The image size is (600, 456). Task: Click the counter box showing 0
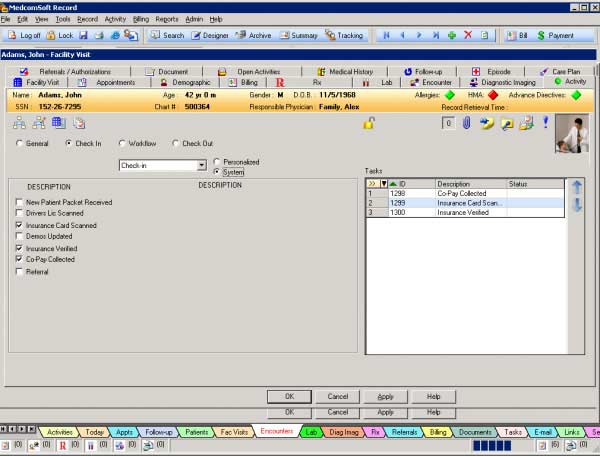coord(448,123)
